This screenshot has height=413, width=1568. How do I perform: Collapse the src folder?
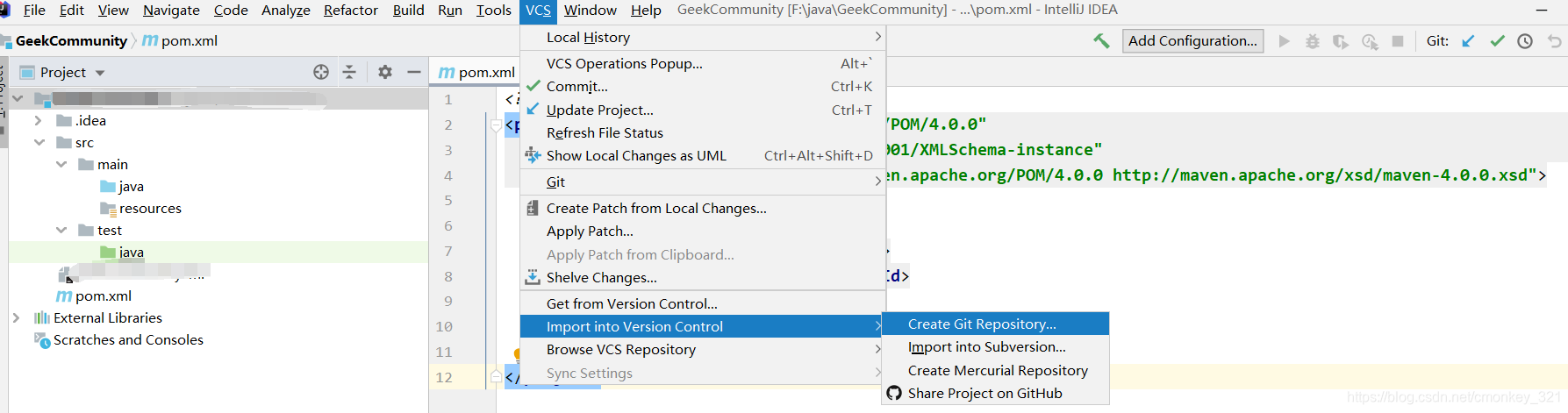39,143
